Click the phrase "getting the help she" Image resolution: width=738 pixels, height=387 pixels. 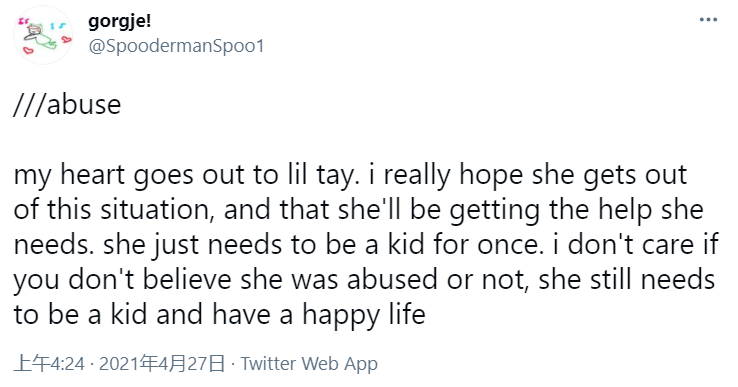(577, 210)
